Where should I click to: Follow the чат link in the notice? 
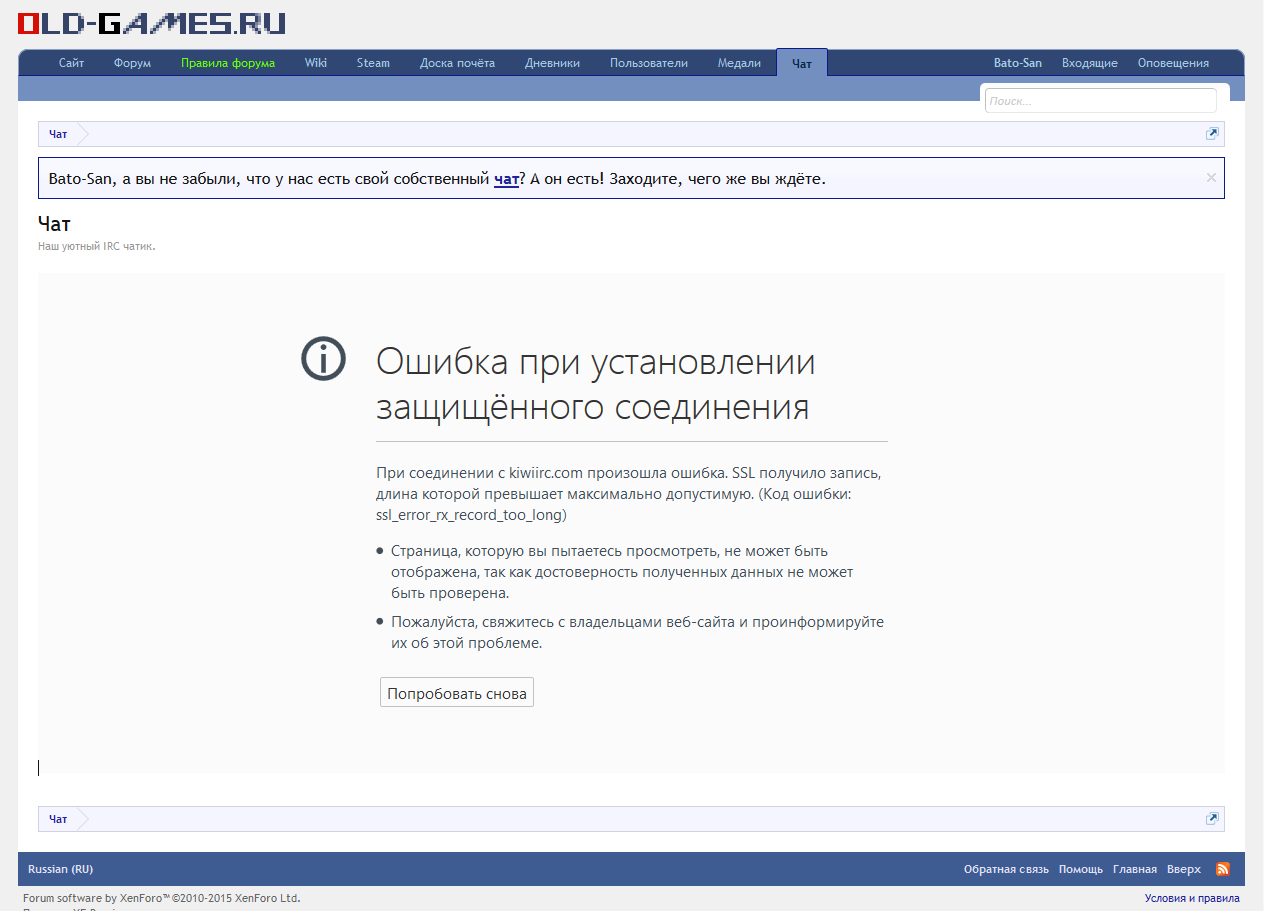(x=506, y=179)
